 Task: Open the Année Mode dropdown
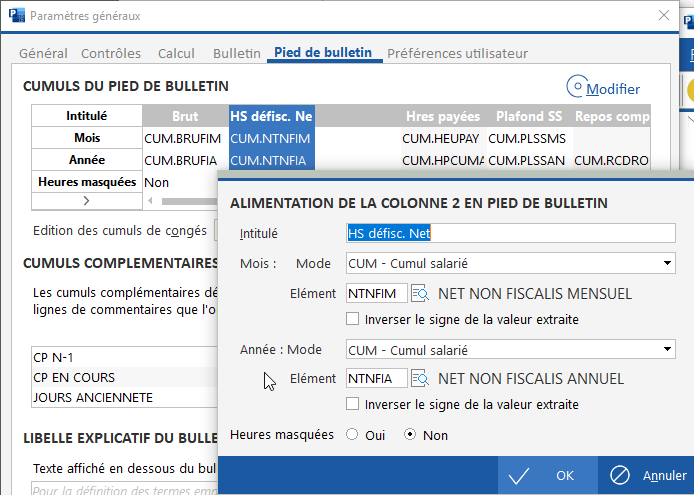pyautogui.click(x=667, y=350)
